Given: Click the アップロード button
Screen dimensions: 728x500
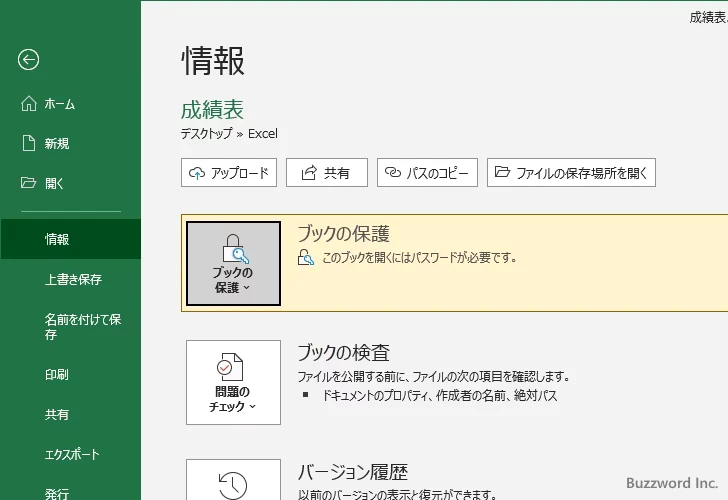Looking at the screenshot, I should 229,173.
